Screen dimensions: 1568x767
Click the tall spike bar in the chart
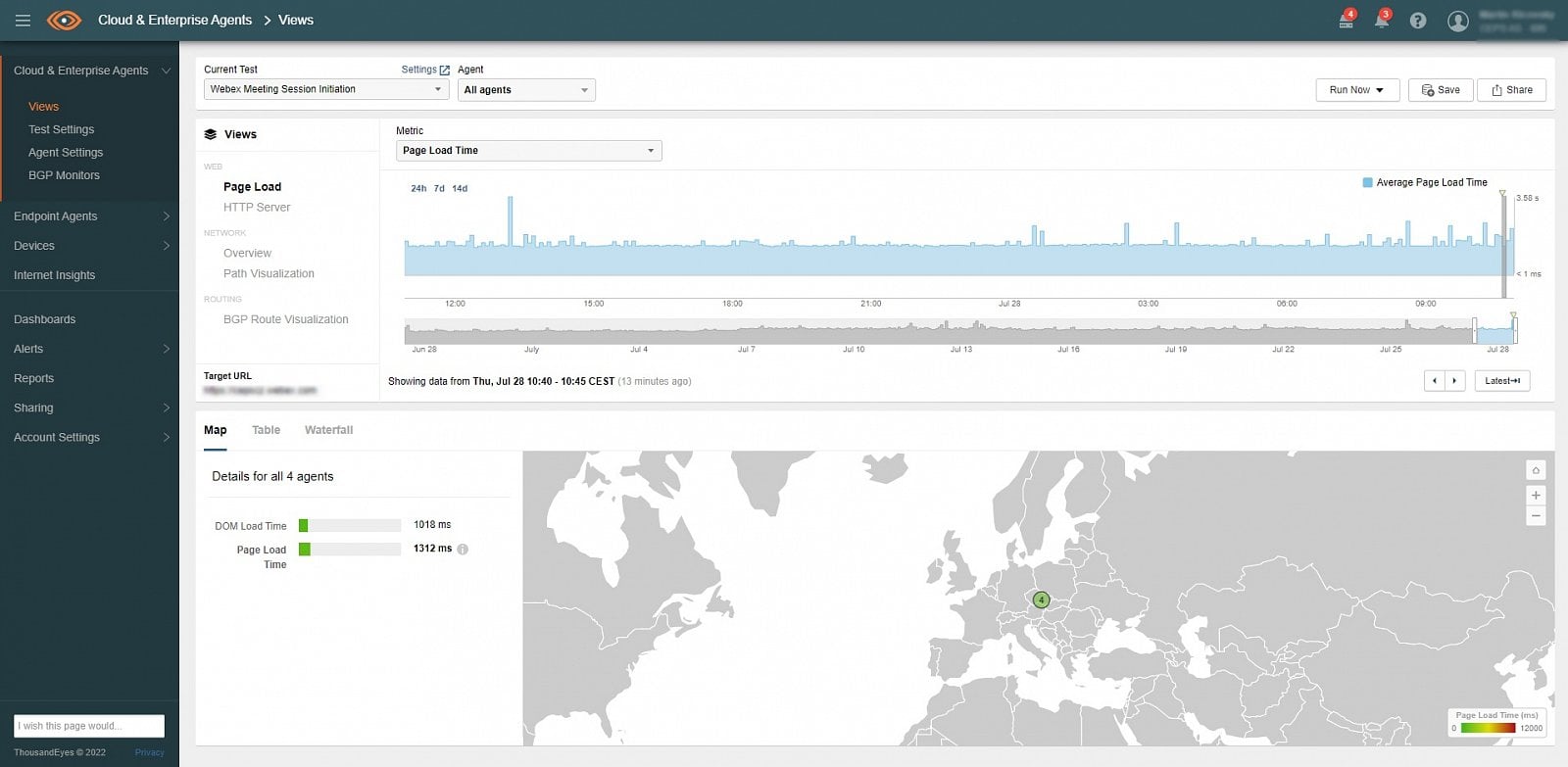tap(510, 236)
